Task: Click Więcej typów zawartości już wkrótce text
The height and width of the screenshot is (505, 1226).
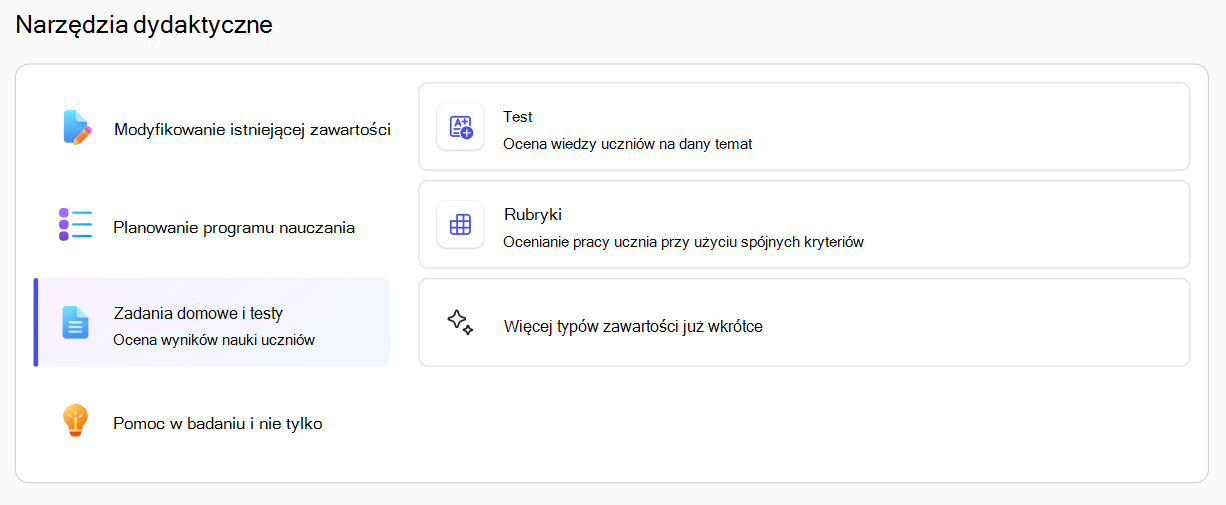Action: click(634, 327)
